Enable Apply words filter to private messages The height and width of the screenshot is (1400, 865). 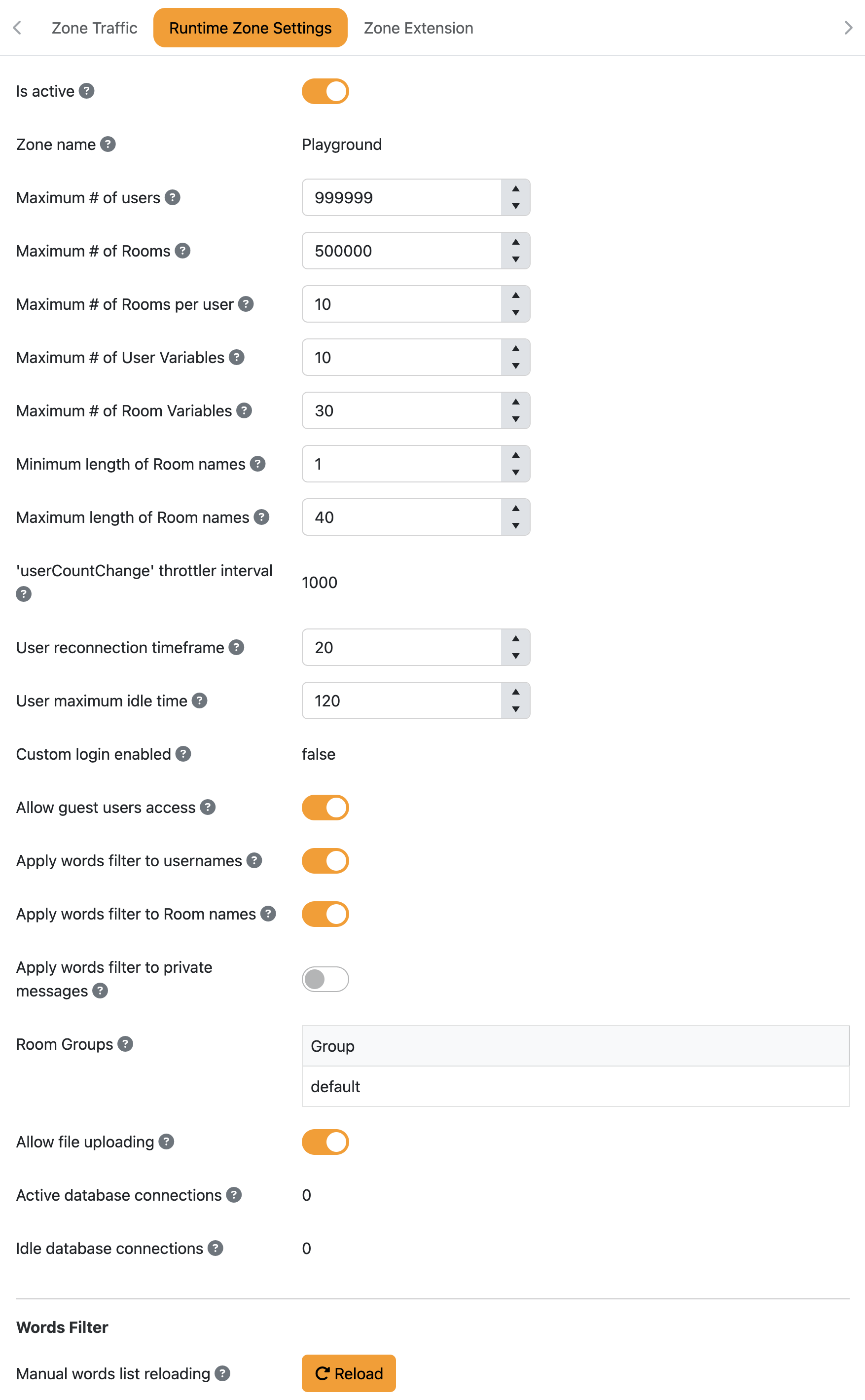click(x=325, y=979)
